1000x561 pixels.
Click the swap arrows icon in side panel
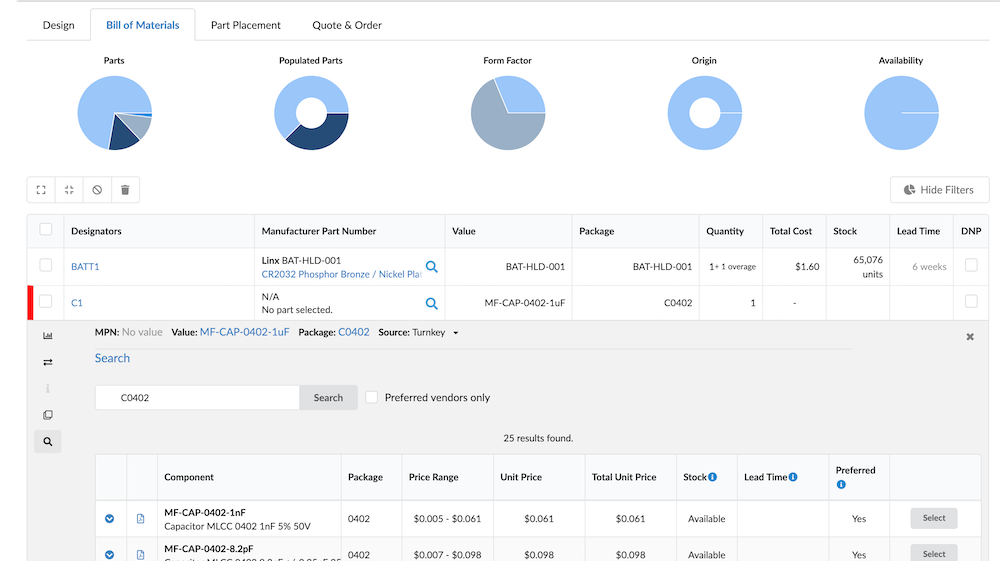pyautogui.click(x=47, y=362)
